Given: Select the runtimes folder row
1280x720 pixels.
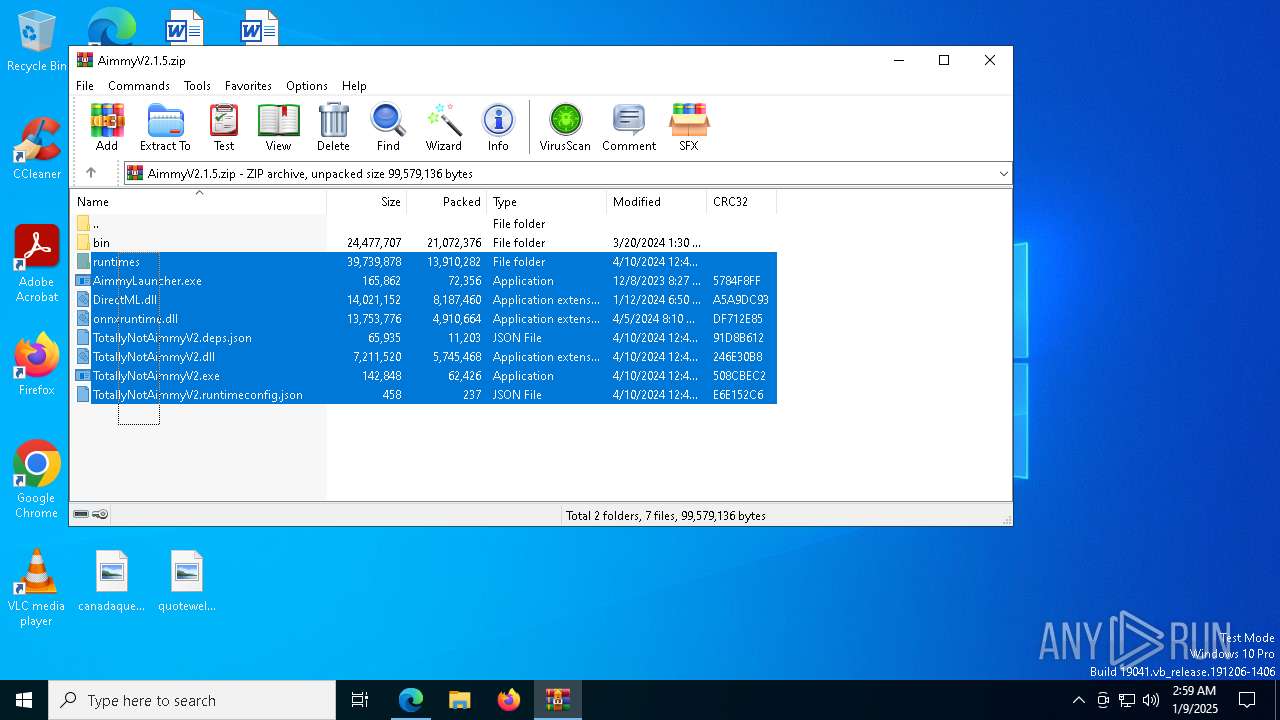Looking at the screenshot, I should click(x=423, y=262).
